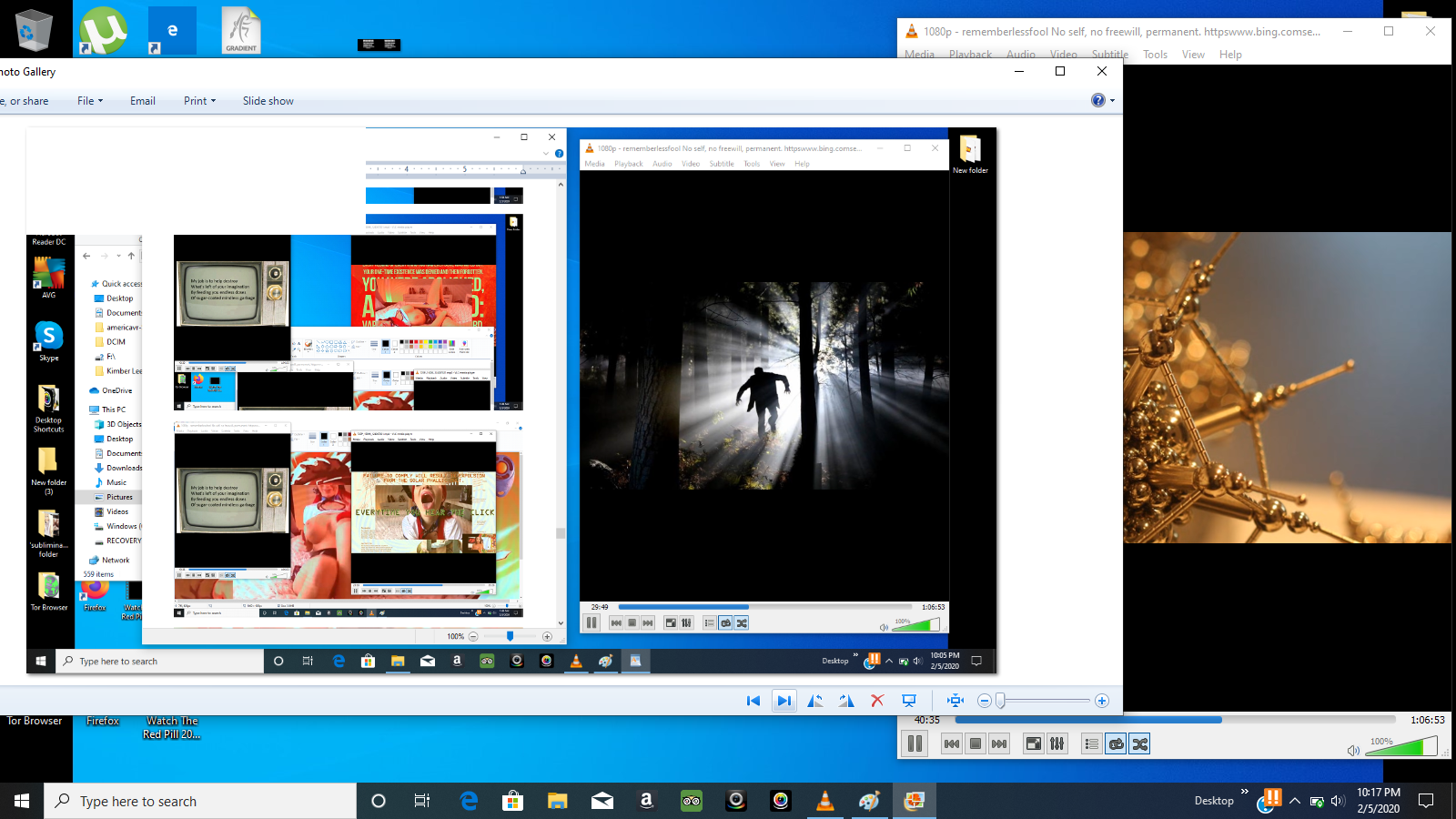Select the Recycle Bin desktop icon
1456x819 pixels.
pyautogui.click(x=34, y=30)
